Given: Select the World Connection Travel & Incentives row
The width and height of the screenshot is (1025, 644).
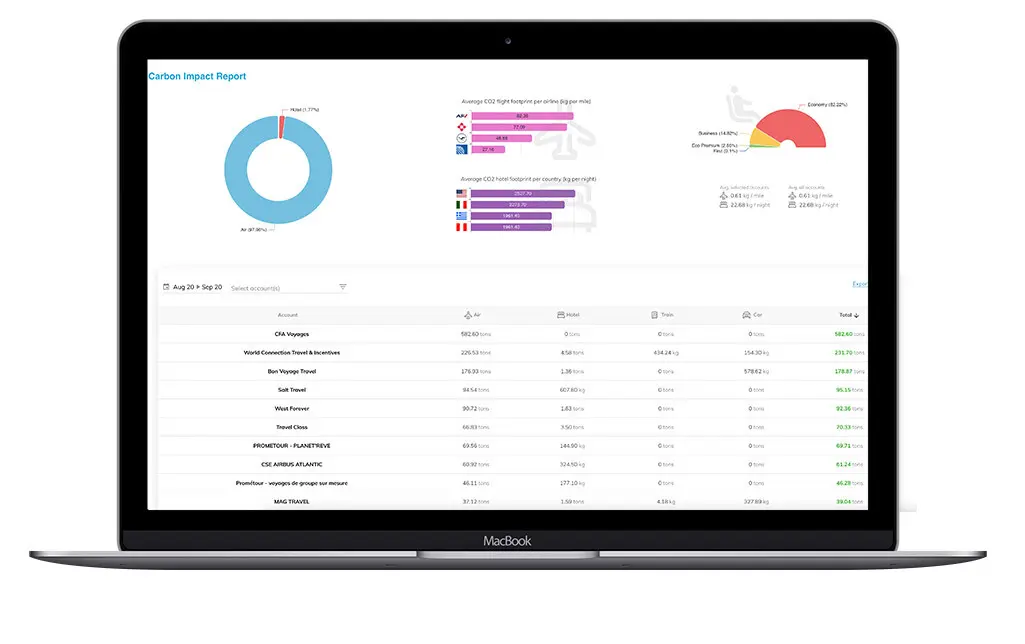Looking at the screenshot, I should point(292,353).
